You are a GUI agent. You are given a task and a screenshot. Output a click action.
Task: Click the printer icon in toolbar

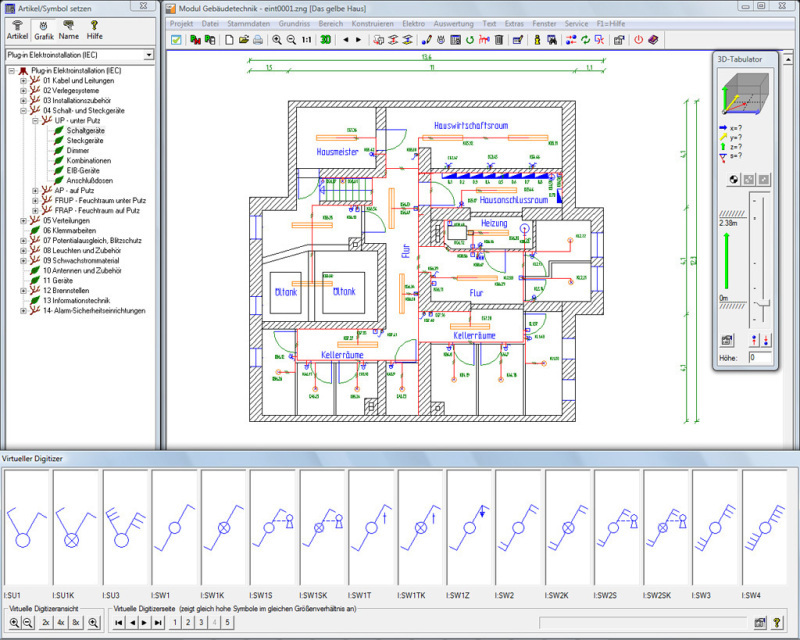[x=258, y=40]
